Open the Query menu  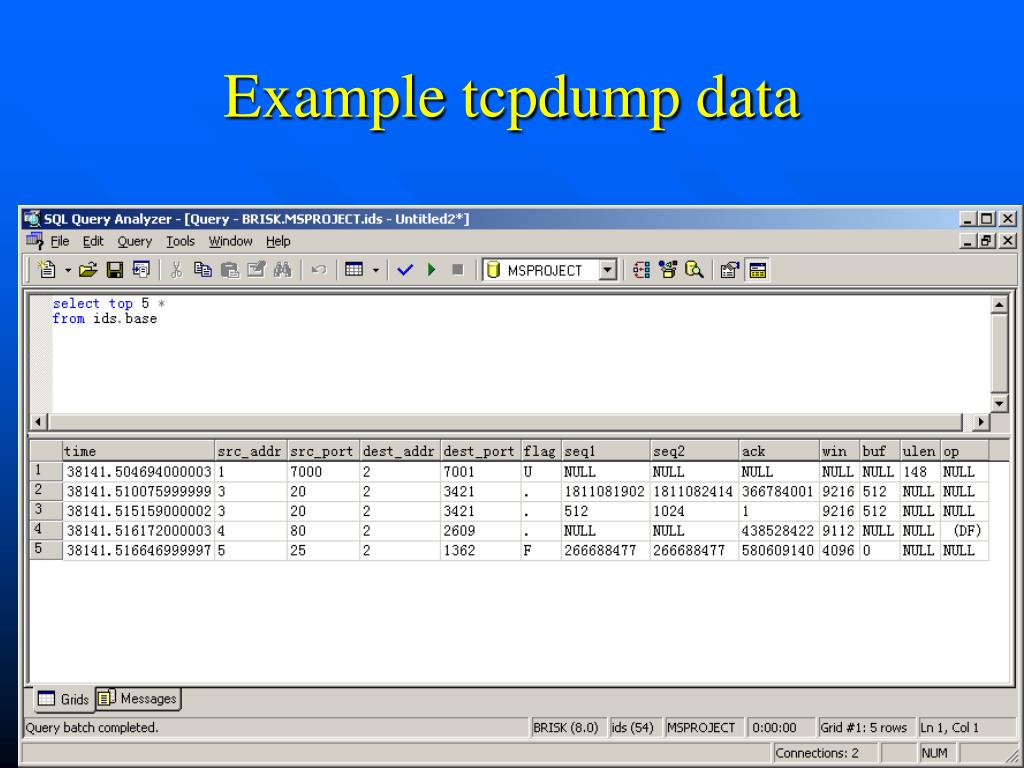(135, 242)
